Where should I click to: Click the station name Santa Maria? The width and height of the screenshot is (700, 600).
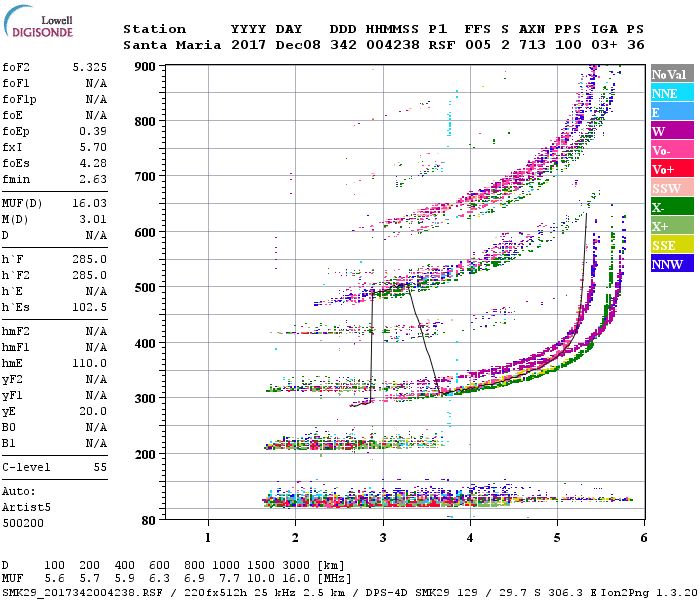click(172, 45)
